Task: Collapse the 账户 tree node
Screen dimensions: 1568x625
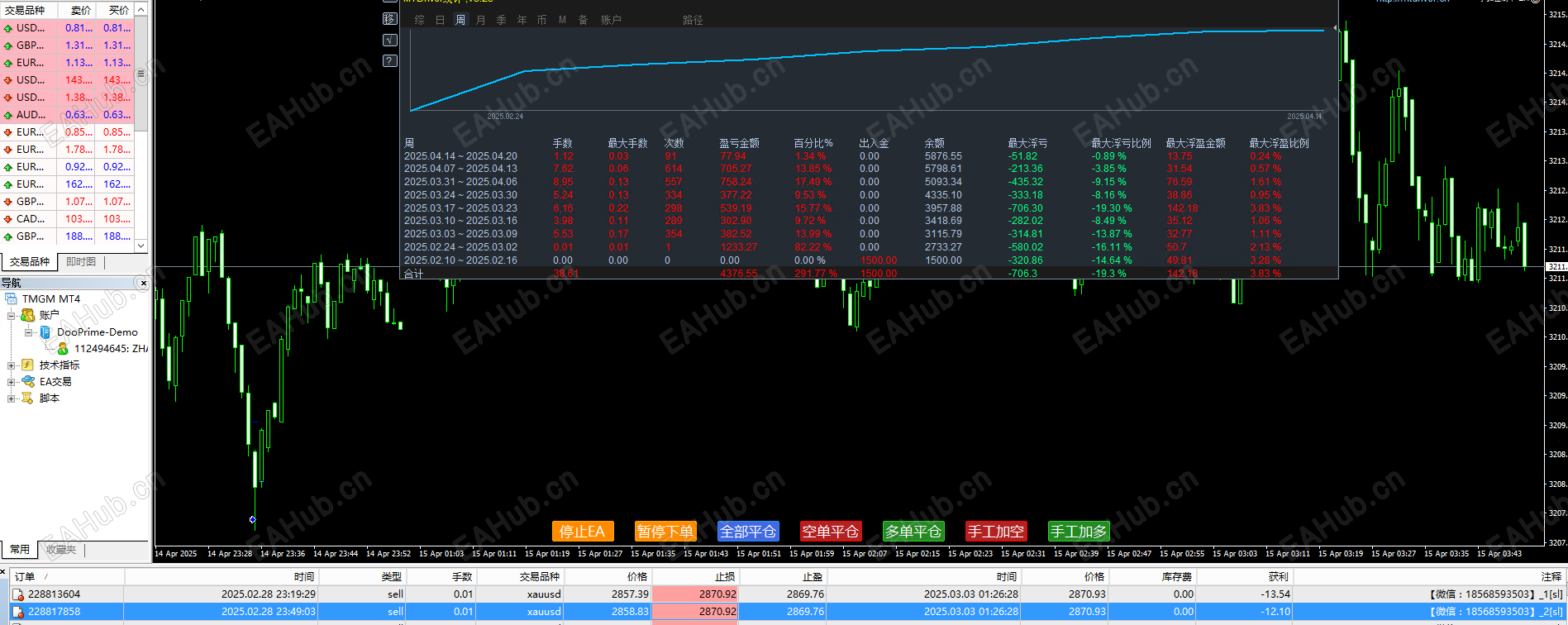Action: pyautogui.click(x=12, y=315)
